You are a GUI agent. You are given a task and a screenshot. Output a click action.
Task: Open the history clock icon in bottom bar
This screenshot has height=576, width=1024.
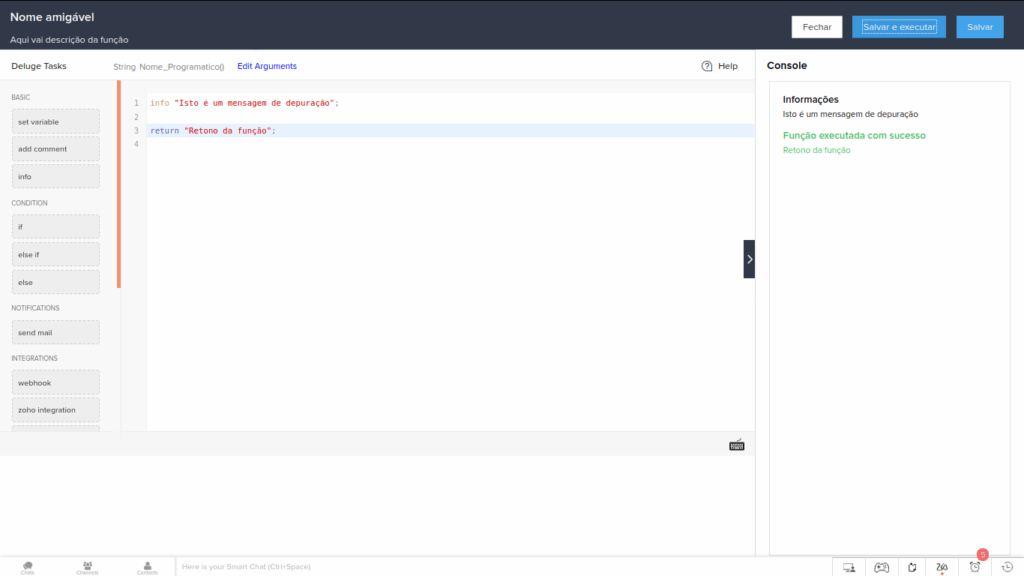click(1008, 567)
